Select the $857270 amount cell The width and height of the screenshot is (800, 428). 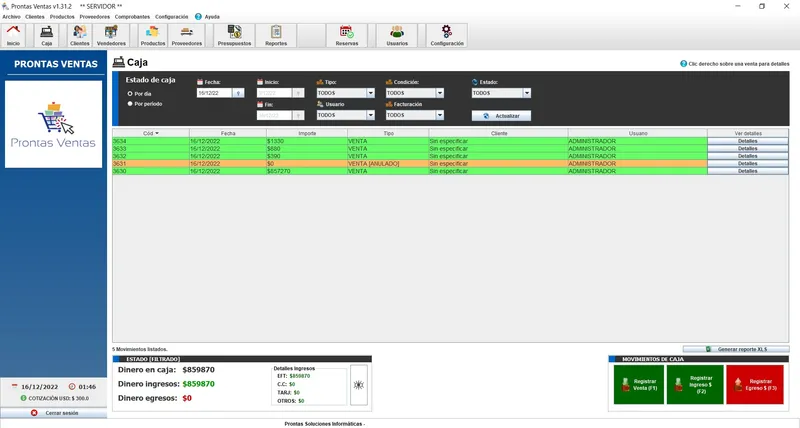tap(307, 171)
